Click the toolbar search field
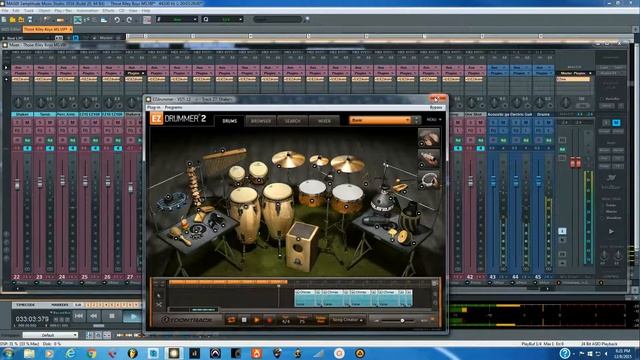Screen dimensions: 640x360 click(x=277, y=19)
